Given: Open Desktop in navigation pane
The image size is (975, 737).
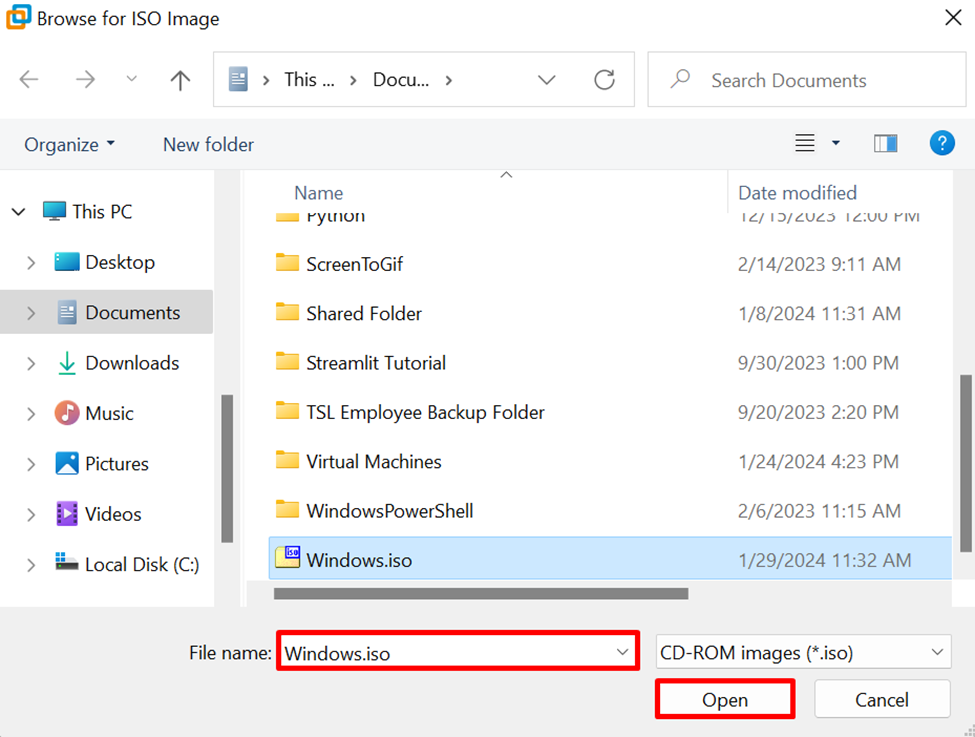Looking at the screenshot, I should coord(120,262).
